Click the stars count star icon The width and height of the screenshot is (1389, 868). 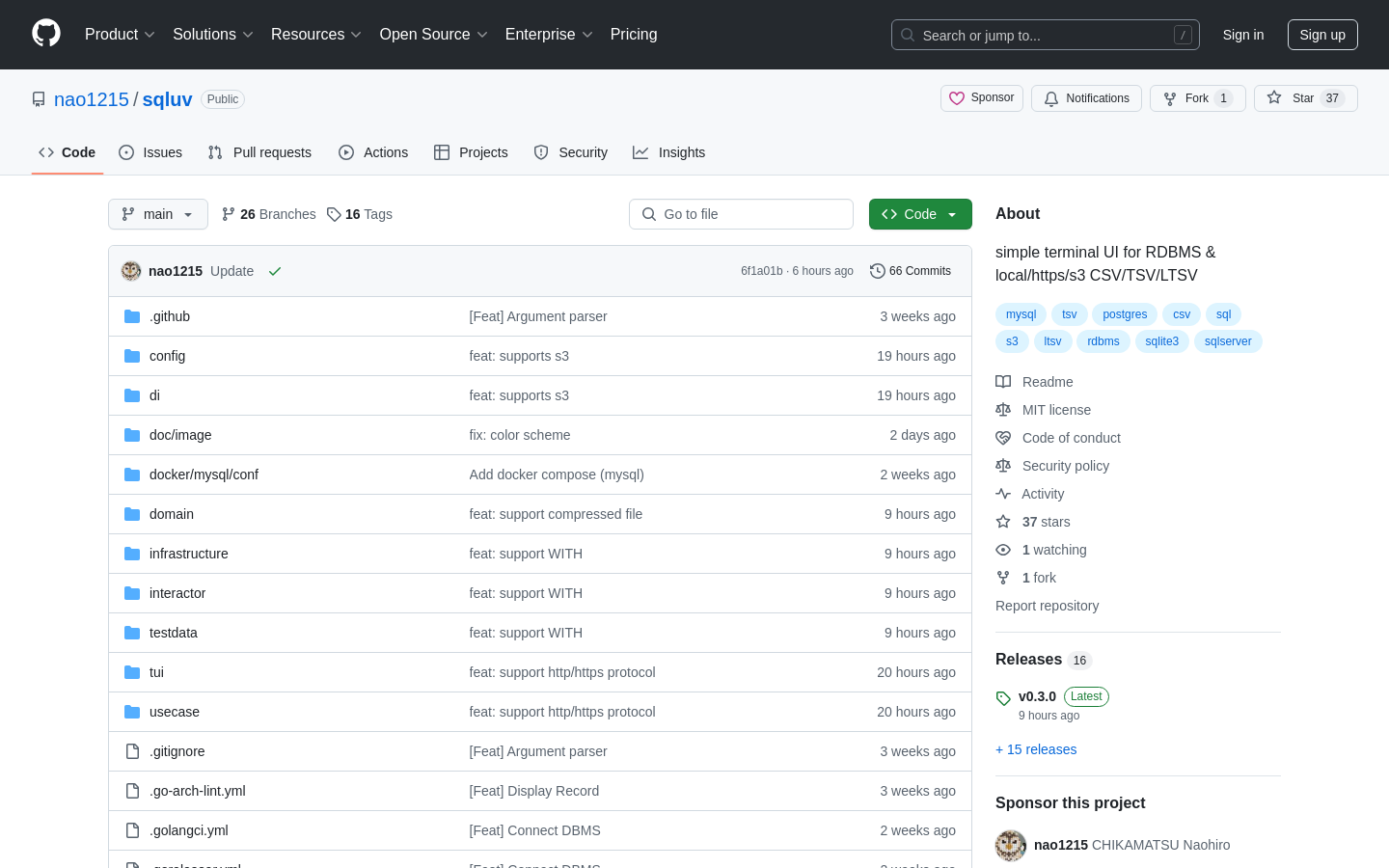point(1003,522)
